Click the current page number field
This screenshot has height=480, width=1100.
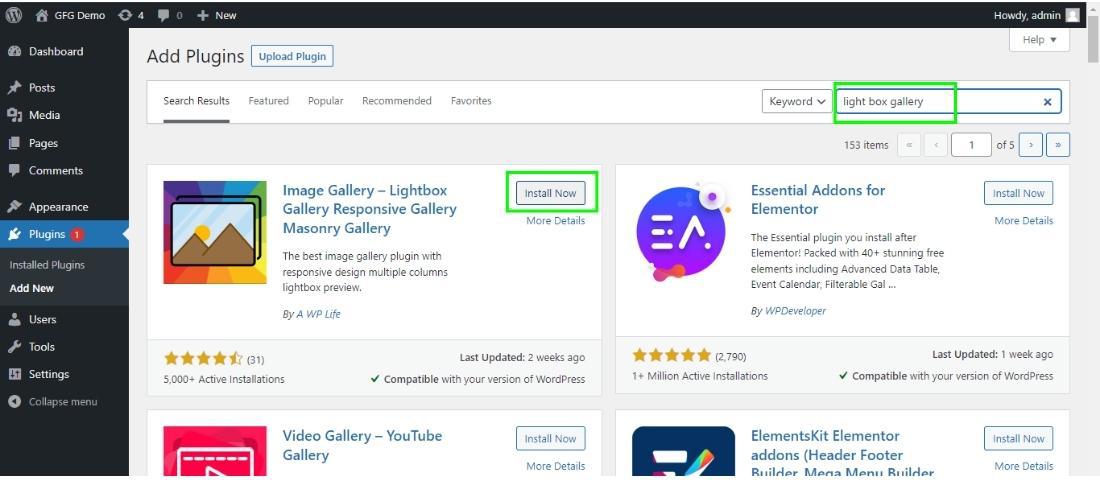point(972,145)
